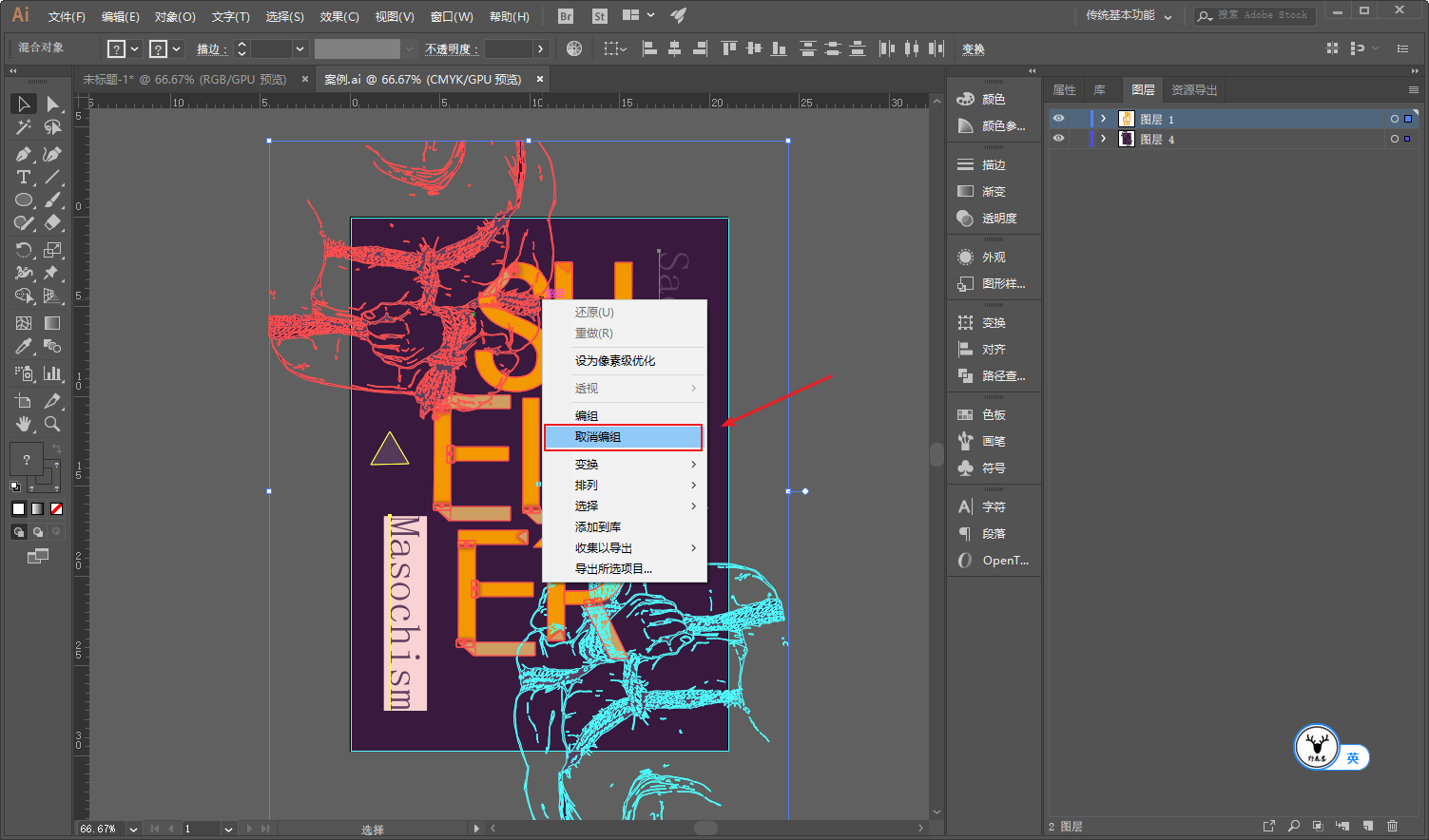This screenshot has height=840, width=1429.
Task: Click the 搜索 Adobe Stock search field
Action: [x=1253, y=15]
